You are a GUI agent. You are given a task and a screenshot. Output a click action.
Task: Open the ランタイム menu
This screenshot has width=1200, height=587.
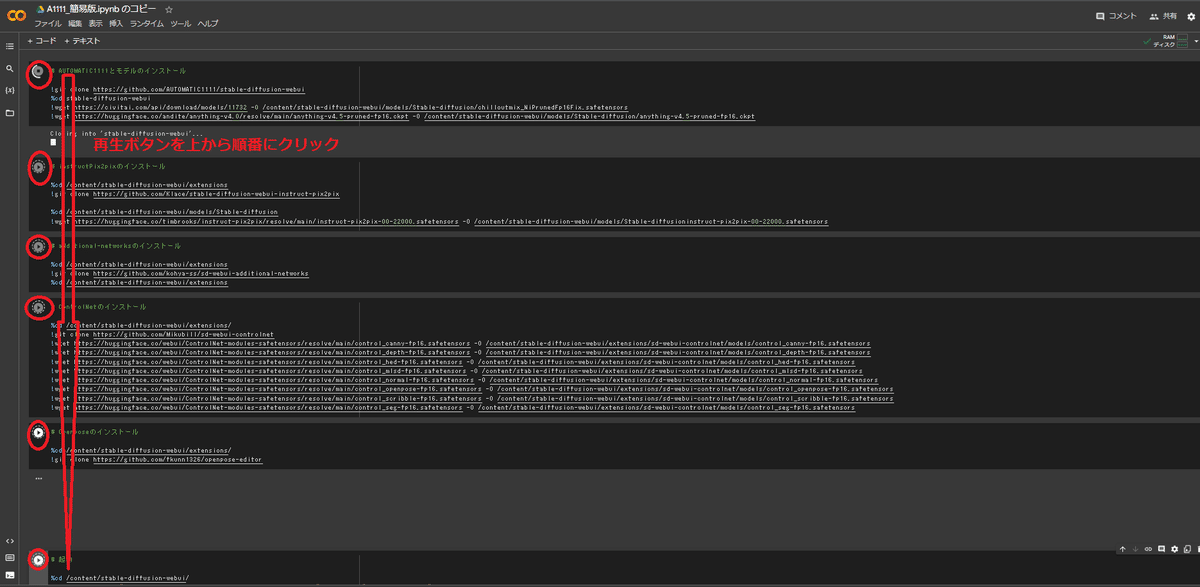click(147, 23)
